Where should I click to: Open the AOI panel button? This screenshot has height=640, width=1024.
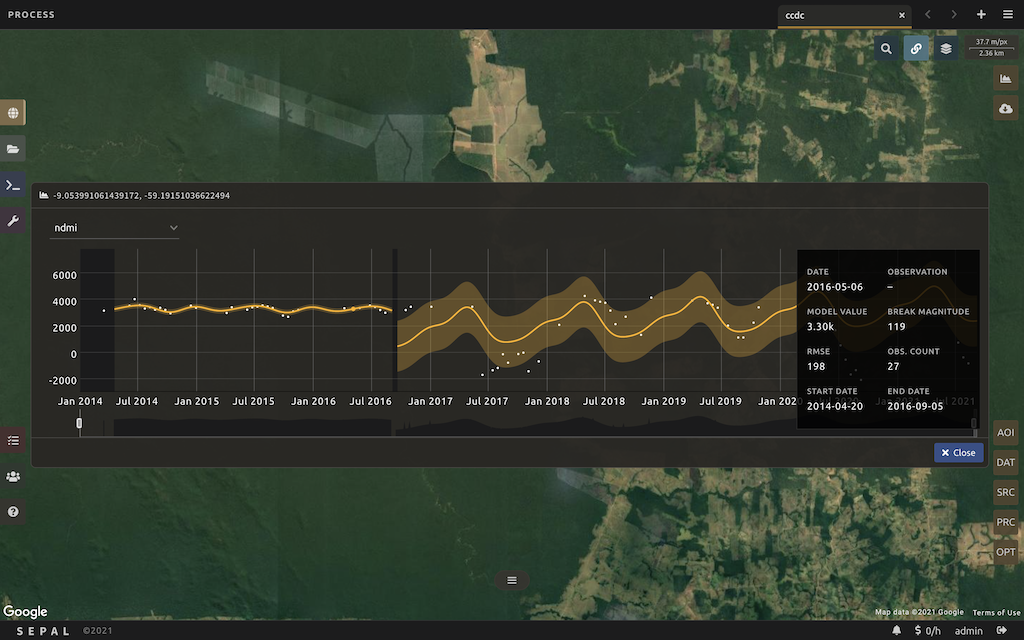pyautogui.click(x=1006, y=432)
